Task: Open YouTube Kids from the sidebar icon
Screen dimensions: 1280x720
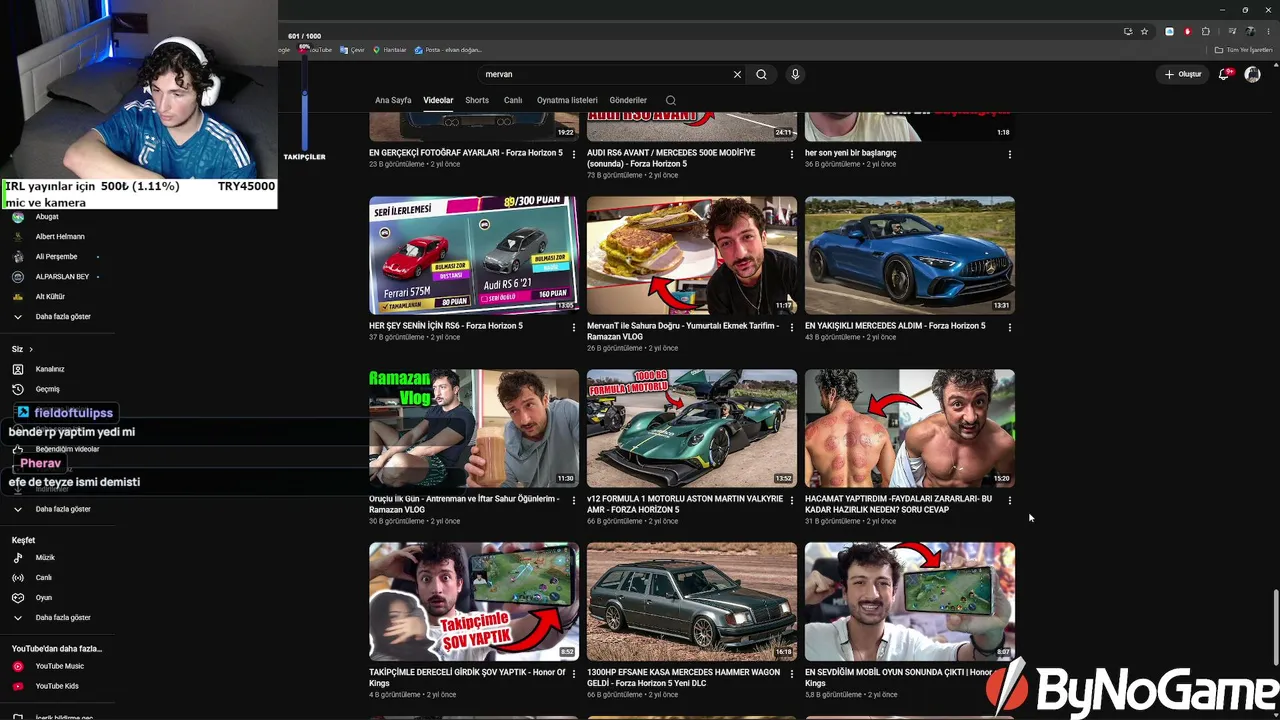Action: pos(17,686)
